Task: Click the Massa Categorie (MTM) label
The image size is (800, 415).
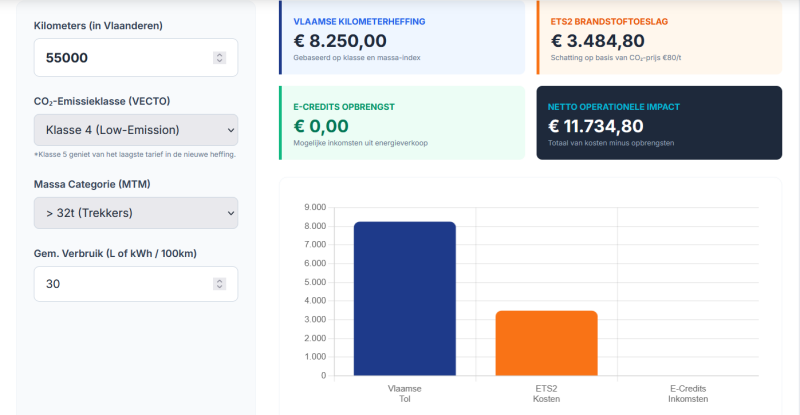Action: pyautogui.click(x=101, y=184)
